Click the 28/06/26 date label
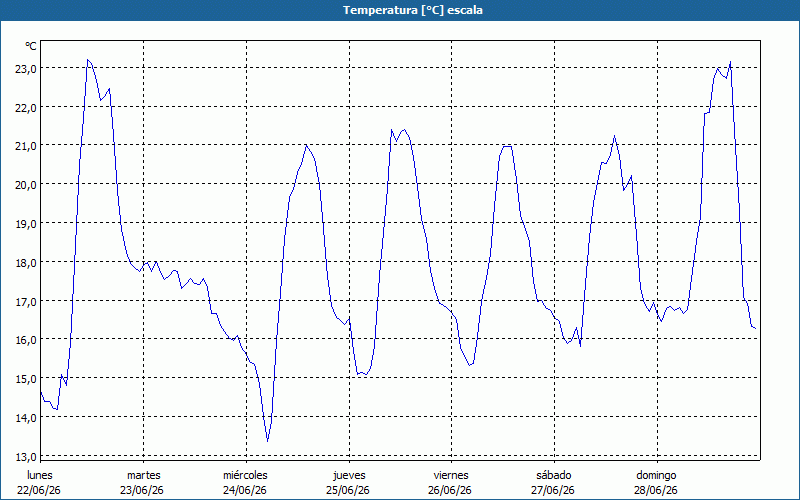 pos(656,490)
